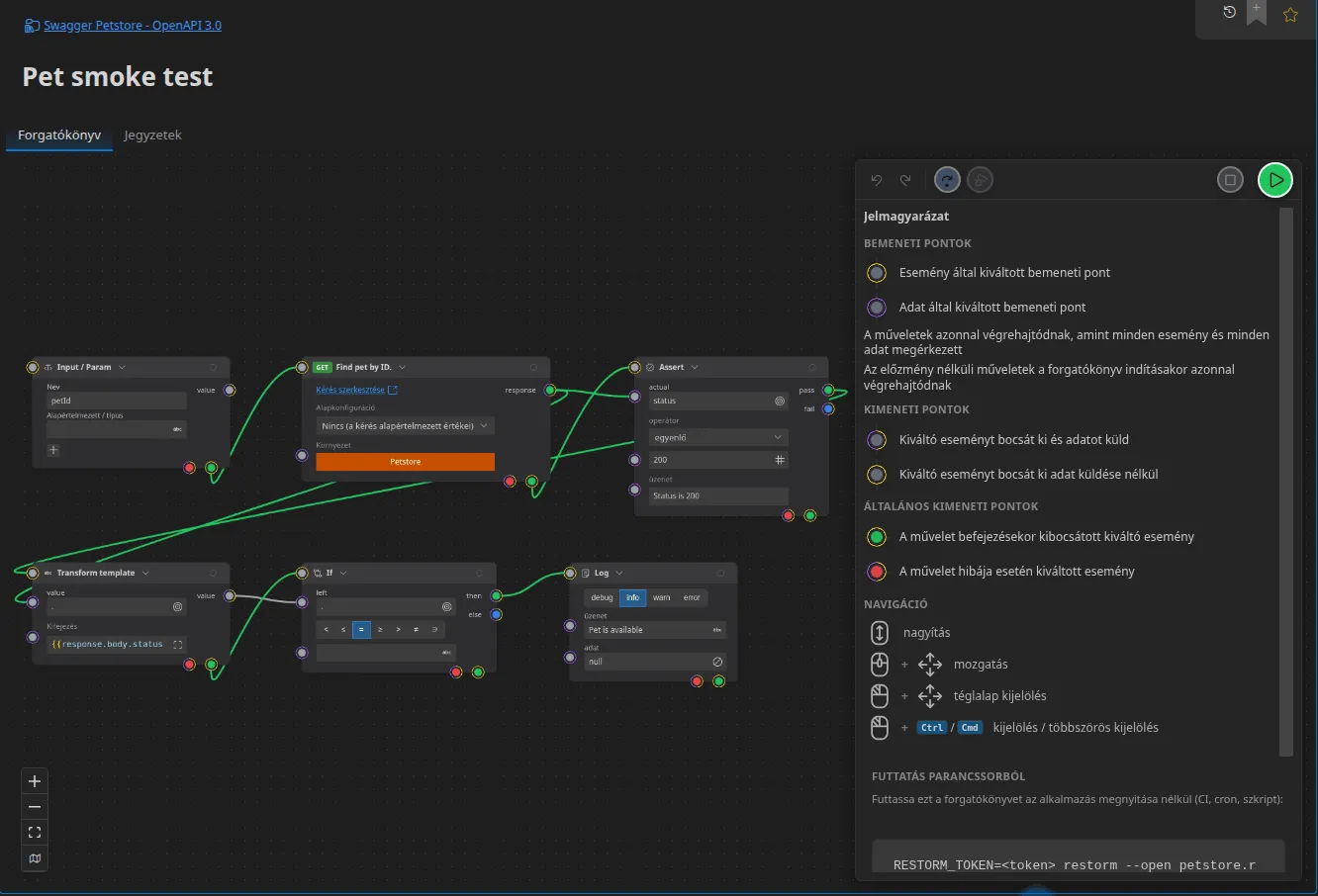
Task: Click the null type icon in Log adat
Action: pos(717,662)
